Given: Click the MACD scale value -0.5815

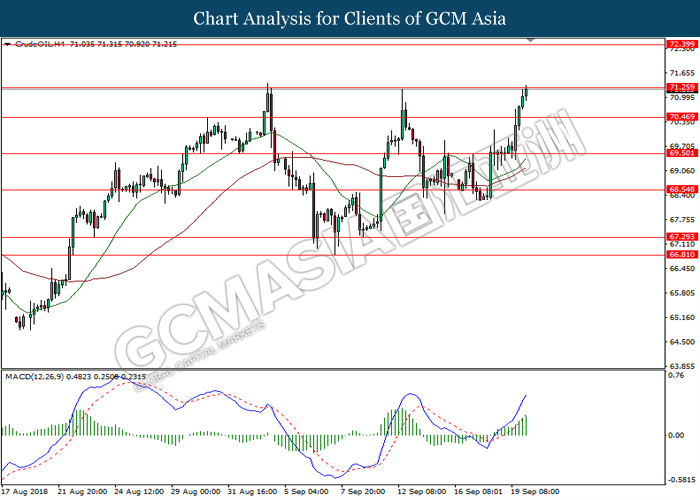Looking at the screenshot, I should tap(682, 480).
